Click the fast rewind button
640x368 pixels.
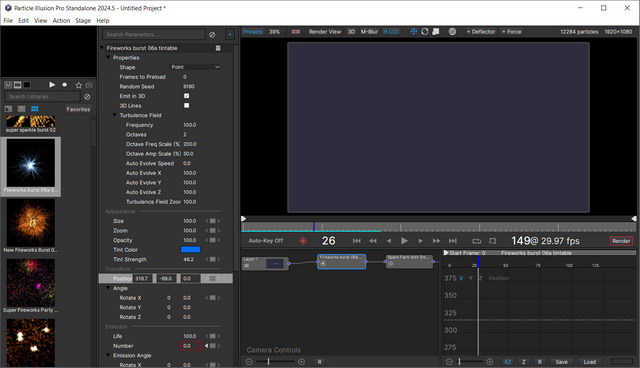pos(373,241)
